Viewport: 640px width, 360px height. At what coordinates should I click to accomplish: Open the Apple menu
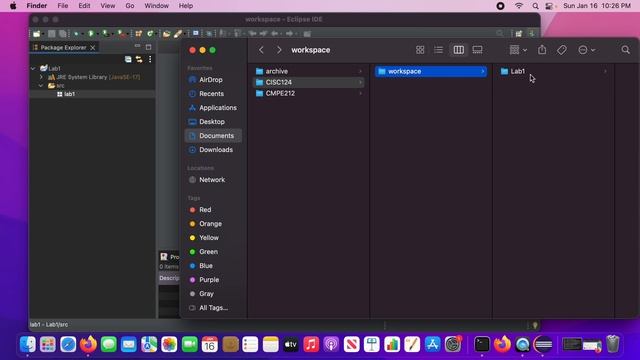(x=13, y=6)
